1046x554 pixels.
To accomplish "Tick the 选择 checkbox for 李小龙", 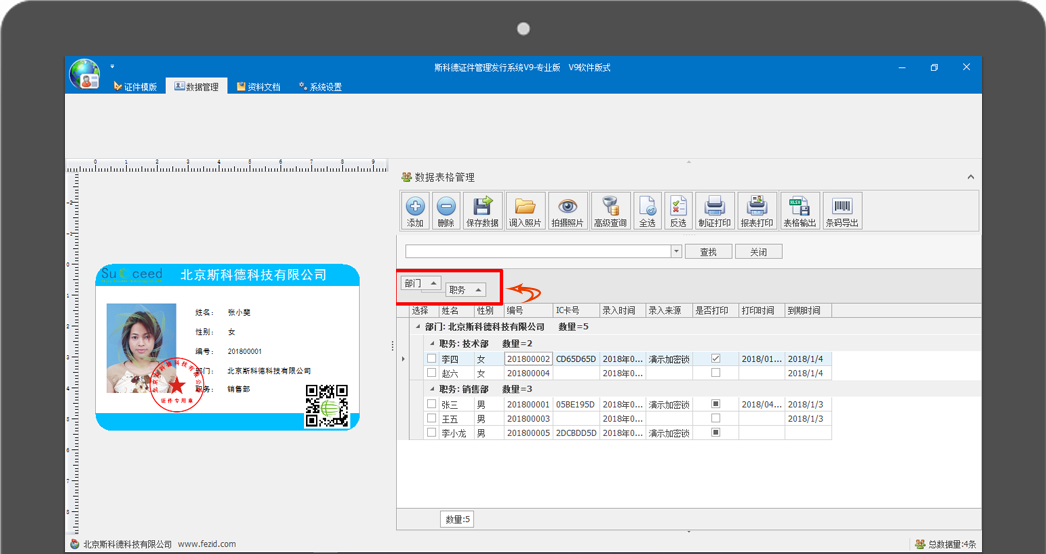I will (432, 433).
